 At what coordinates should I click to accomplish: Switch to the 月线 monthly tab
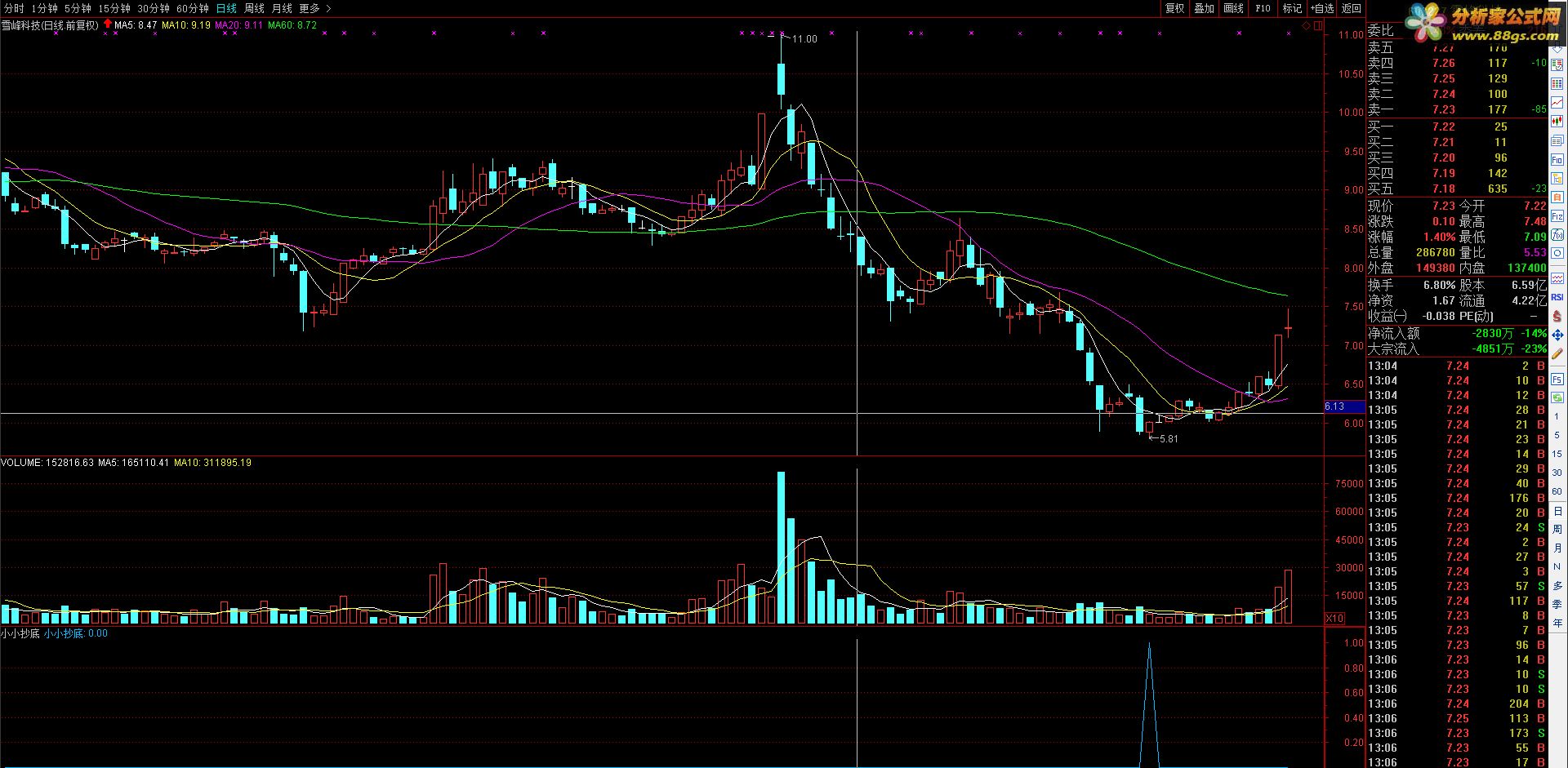point(282,8)
